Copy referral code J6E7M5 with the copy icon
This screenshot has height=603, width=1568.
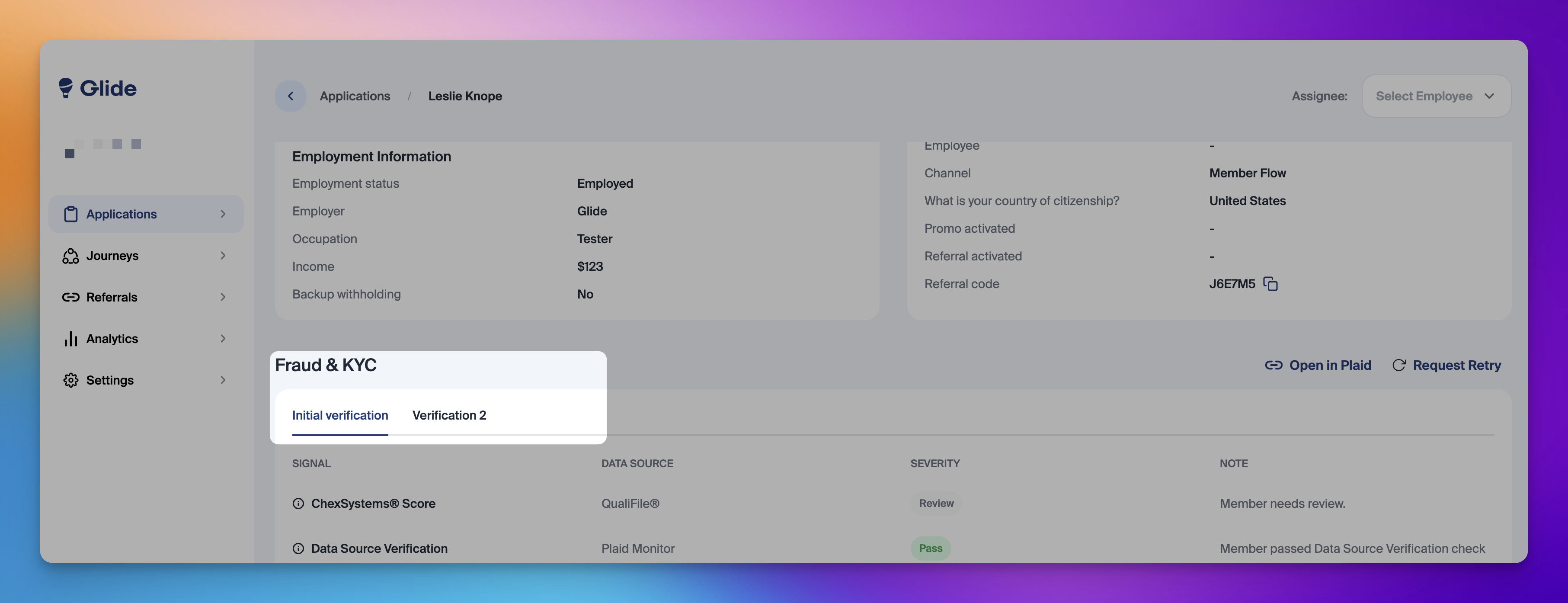[1270, 284]
